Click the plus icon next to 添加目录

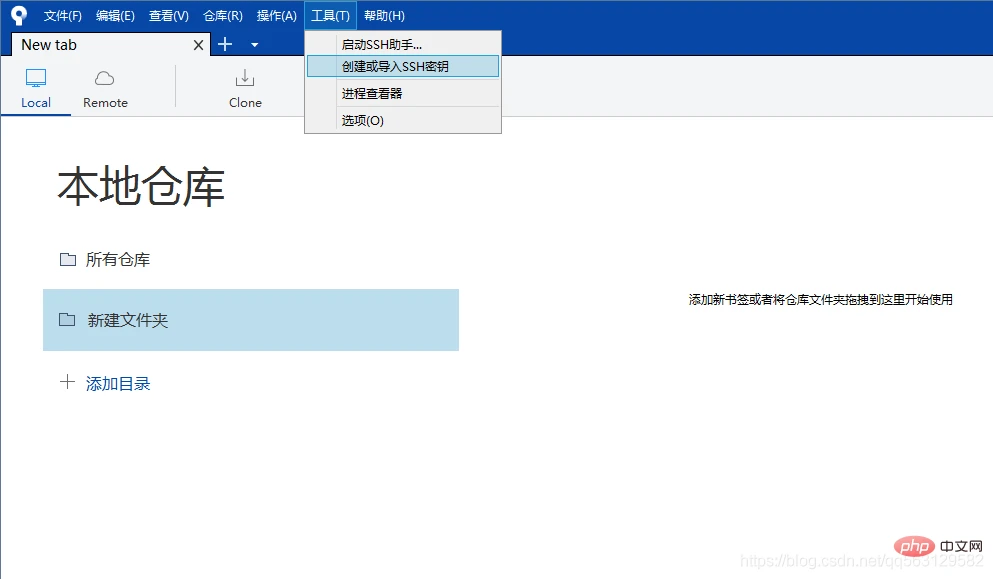click(66, 382)
